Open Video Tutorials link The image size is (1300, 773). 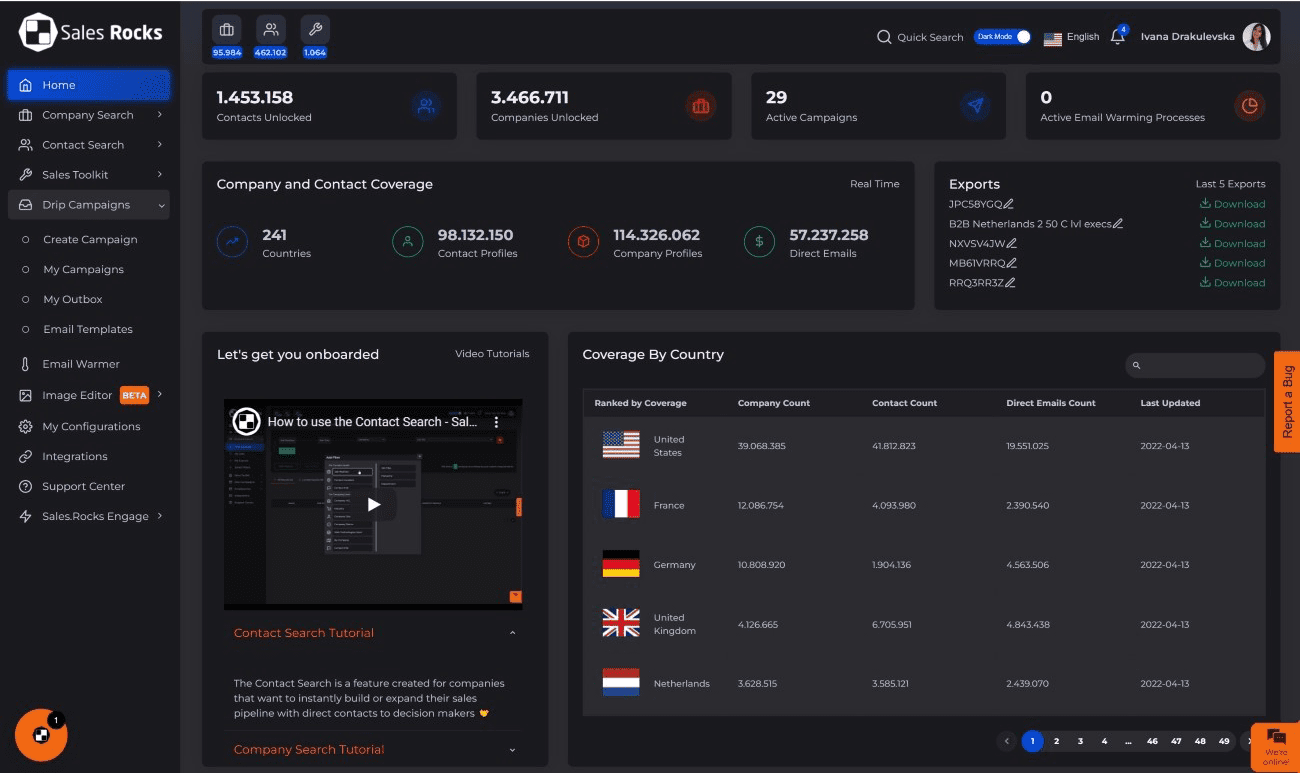492,354
